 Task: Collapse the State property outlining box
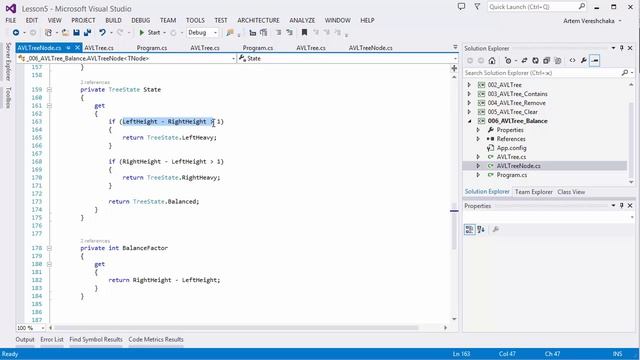[49, 89]
